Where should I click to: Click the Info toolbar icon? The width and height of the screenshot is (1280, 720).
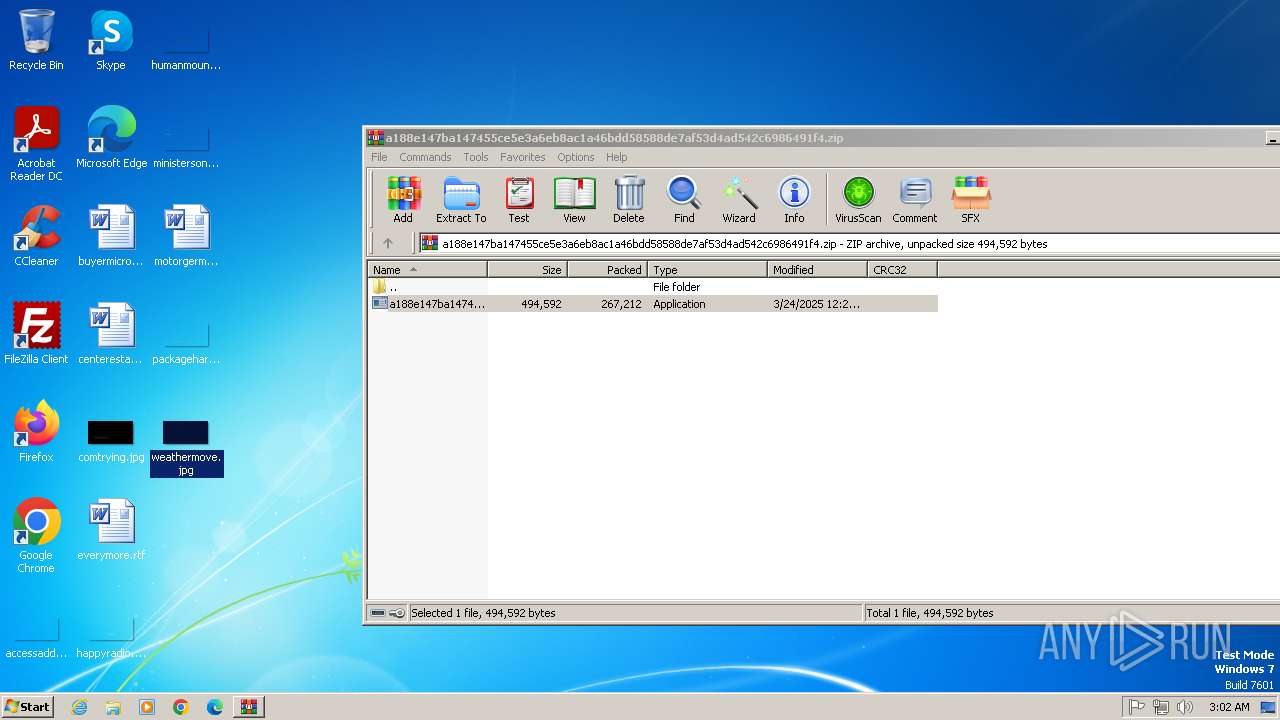(794, 199)
